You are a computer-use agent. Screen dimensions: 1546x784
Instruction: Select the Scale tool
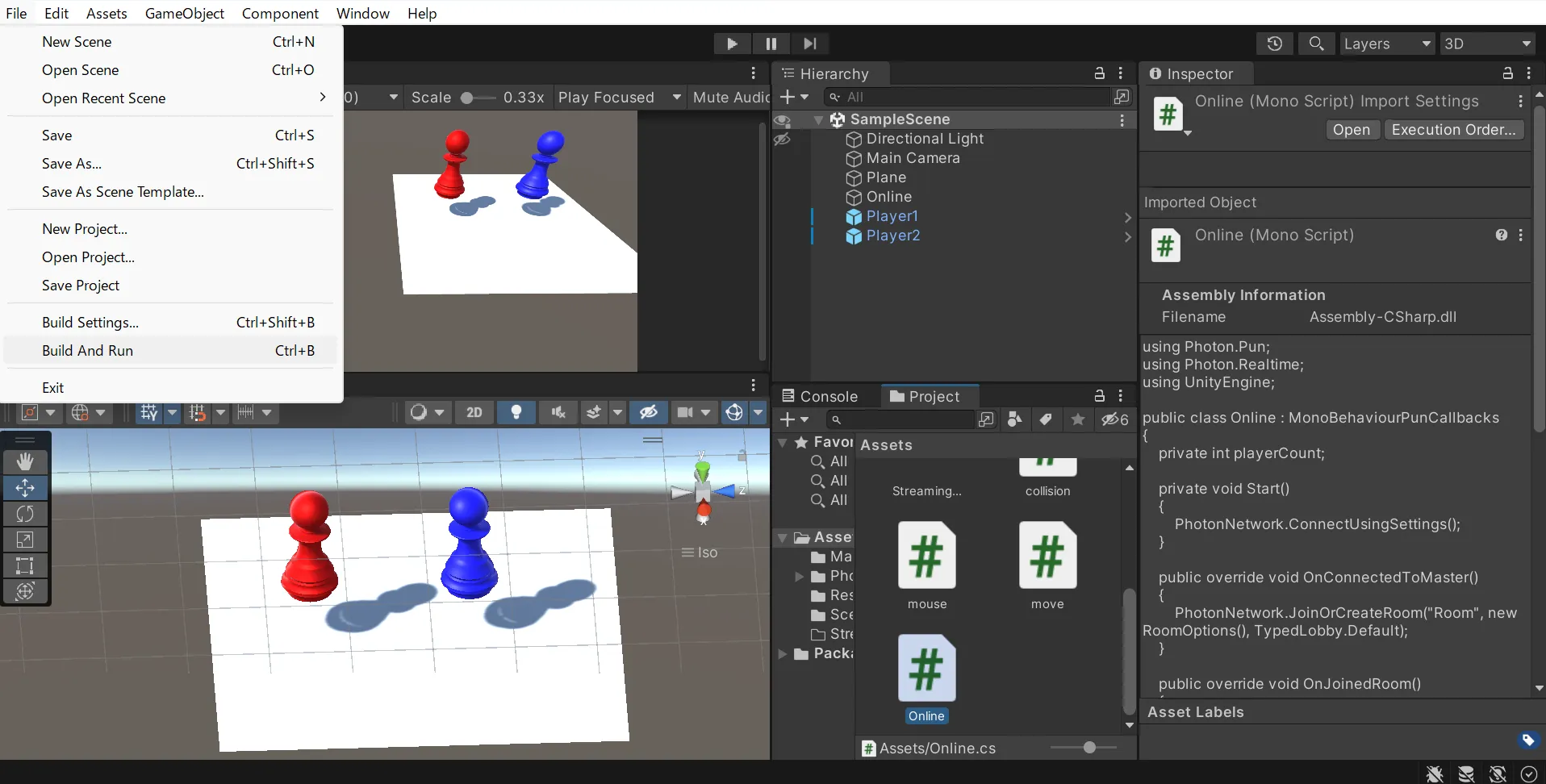25,539
